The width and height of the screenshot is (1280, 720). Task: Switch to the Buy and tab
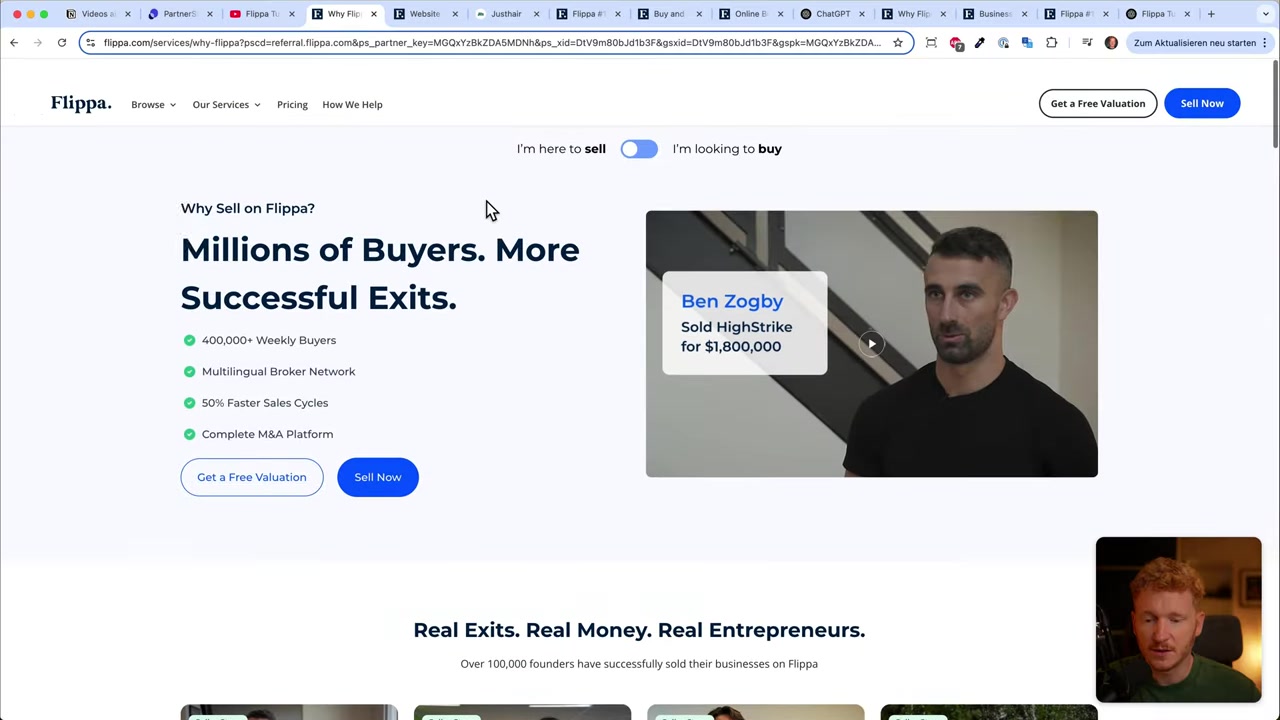coord(669,14)
